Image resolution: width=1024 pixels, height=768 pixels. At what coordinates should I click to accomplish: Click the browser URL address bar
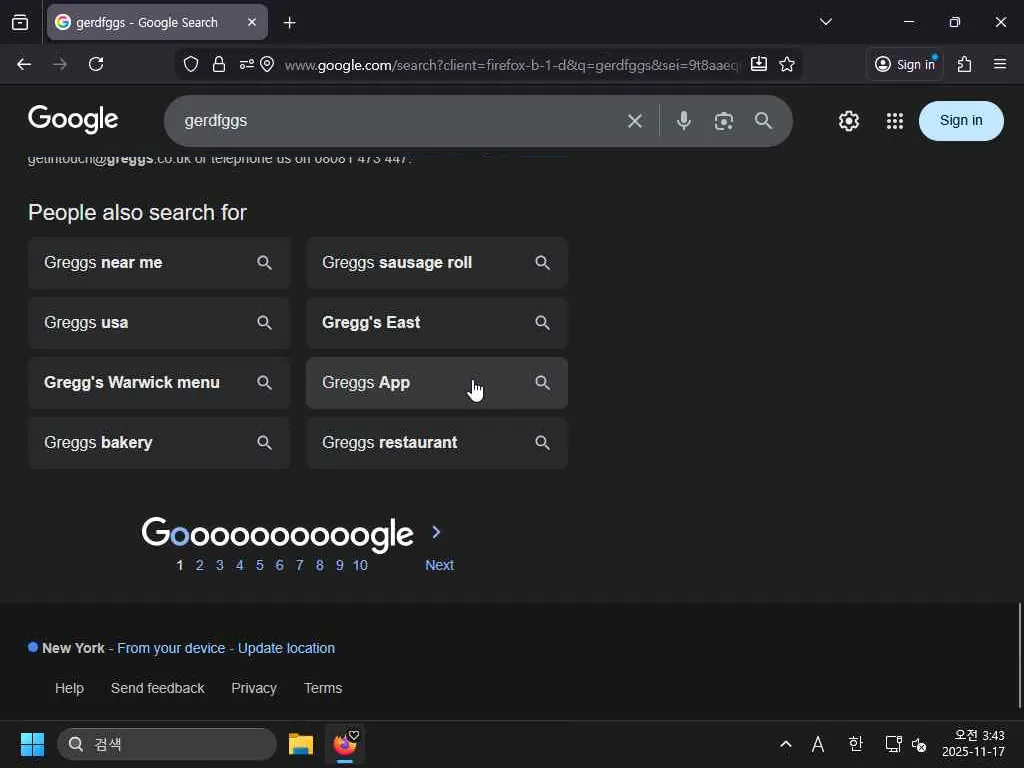click(x=511, y=65)
